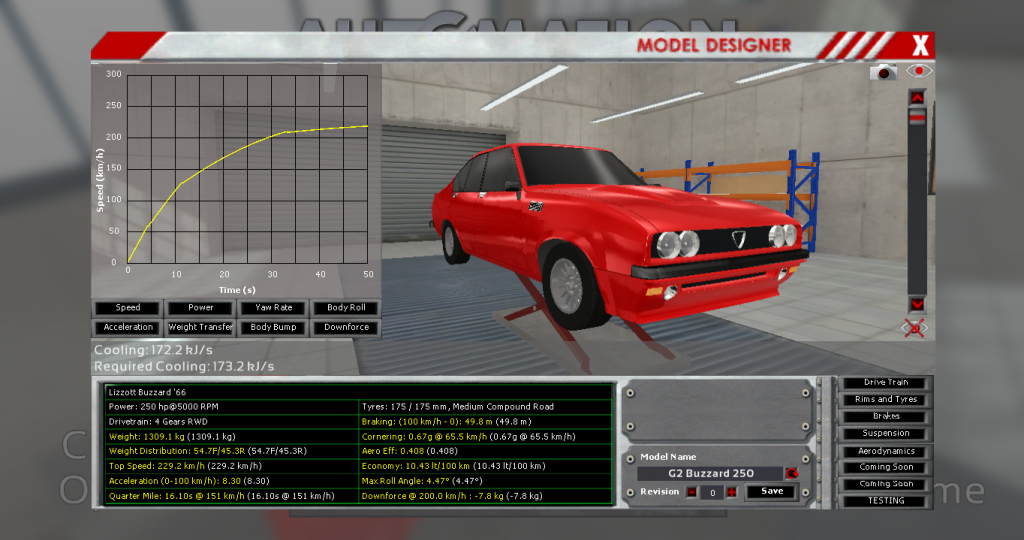Increase revision with plus button
The width and height of the screenshot is (1024, 540).
[732, 492]
